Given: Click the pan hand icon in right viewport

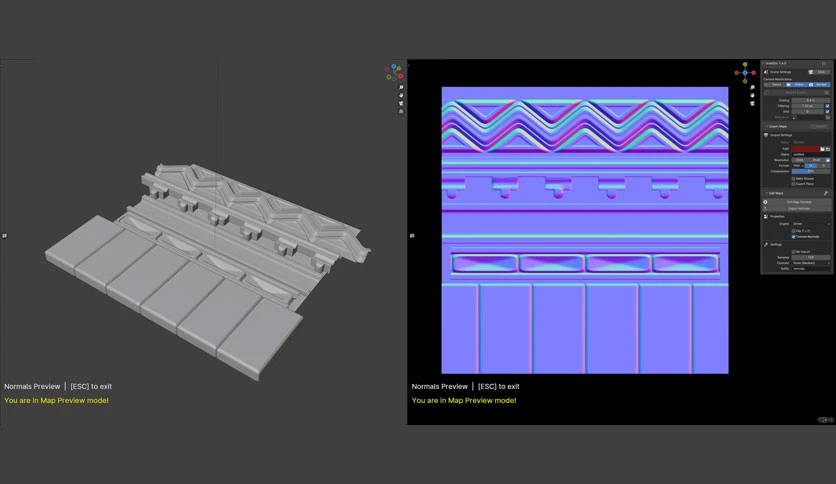Looking at the screenshot, I should coord(752,95).
